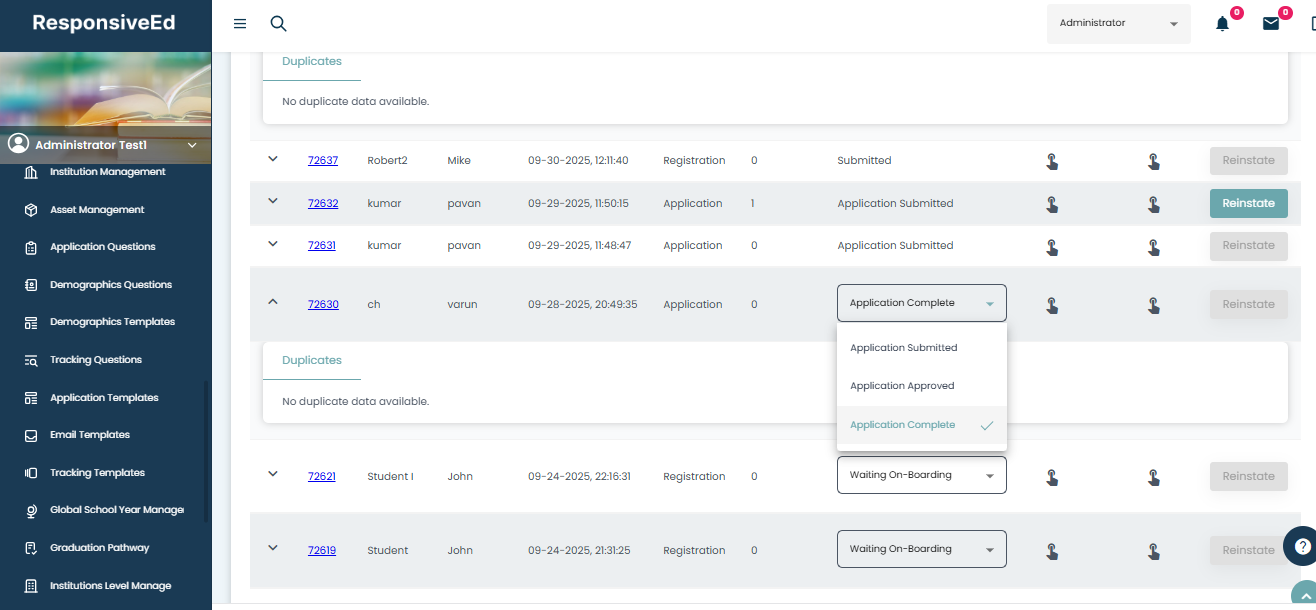Open application ID 72631 link
Image resolution: width=1316 pixels, height=610 pixels.
click(322, 246)
